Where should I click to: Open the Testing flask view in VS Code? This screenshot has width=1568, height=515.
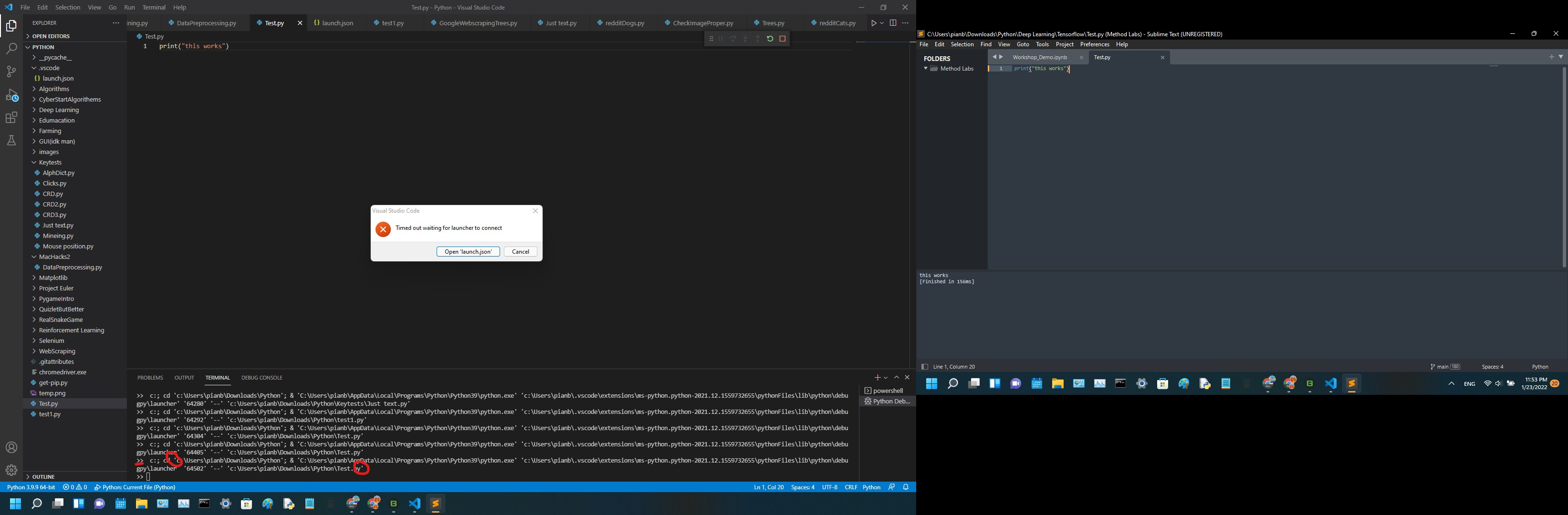coord(11,141)
